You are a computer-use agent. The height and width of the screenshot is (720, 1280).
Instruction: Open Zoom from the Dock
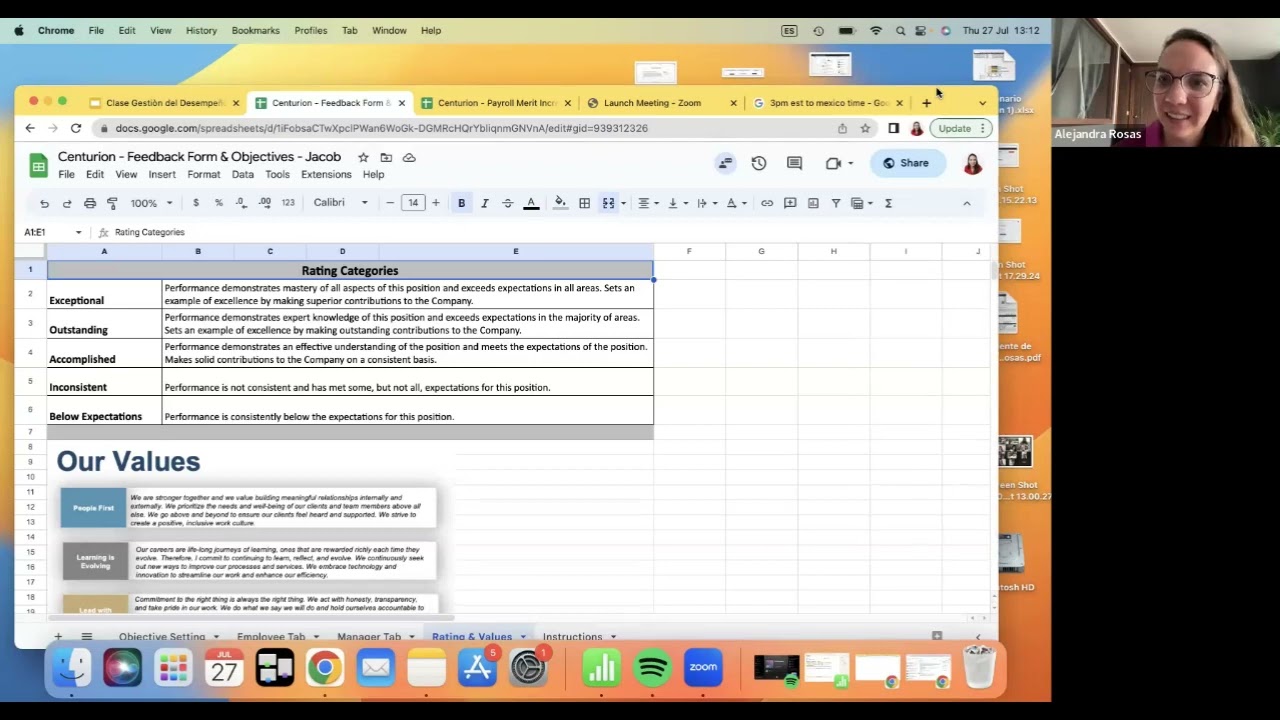703,667
